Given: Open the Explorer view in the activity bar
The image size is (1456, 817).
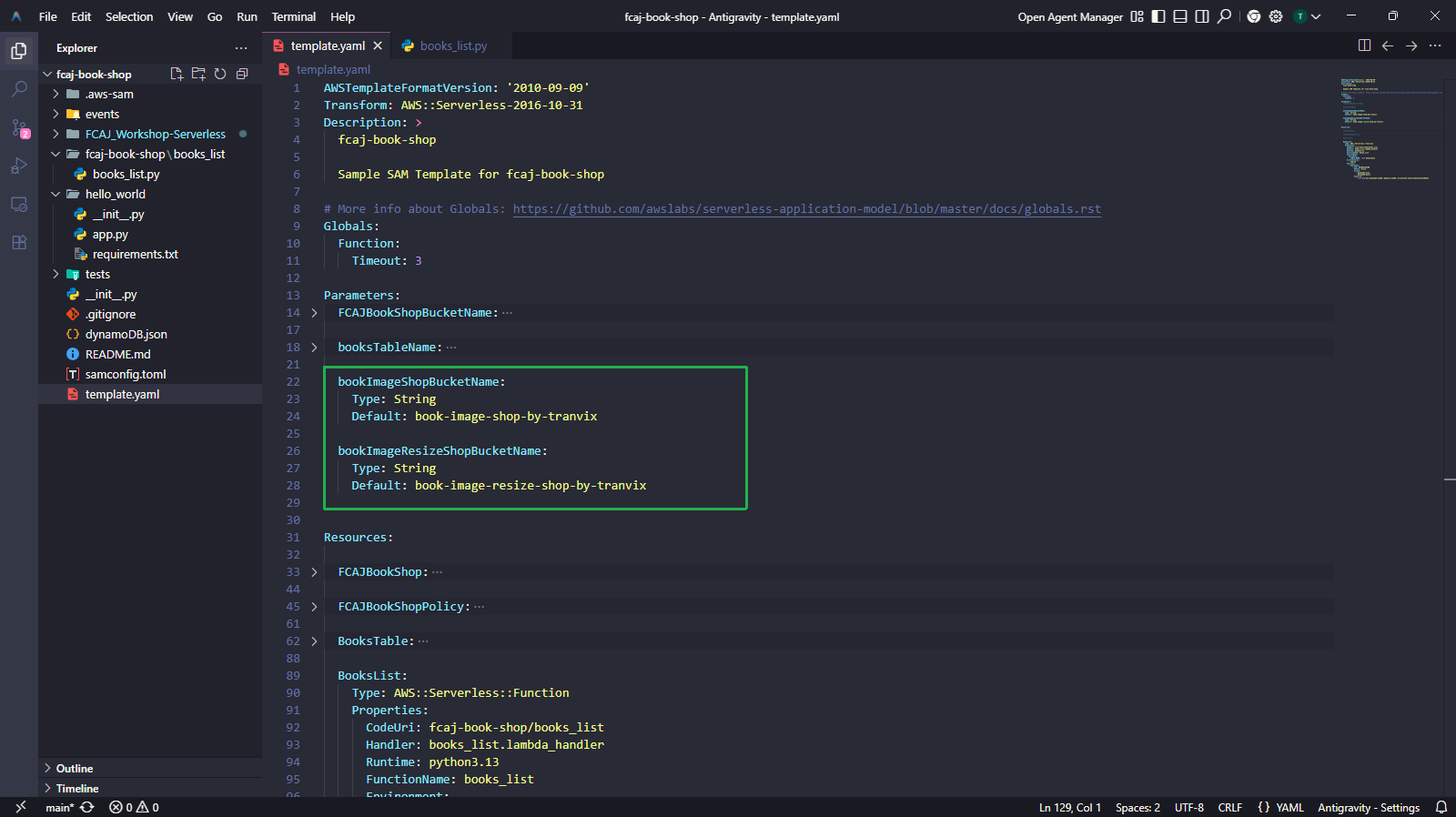Looking at the screenshot, I should [18, 51].
